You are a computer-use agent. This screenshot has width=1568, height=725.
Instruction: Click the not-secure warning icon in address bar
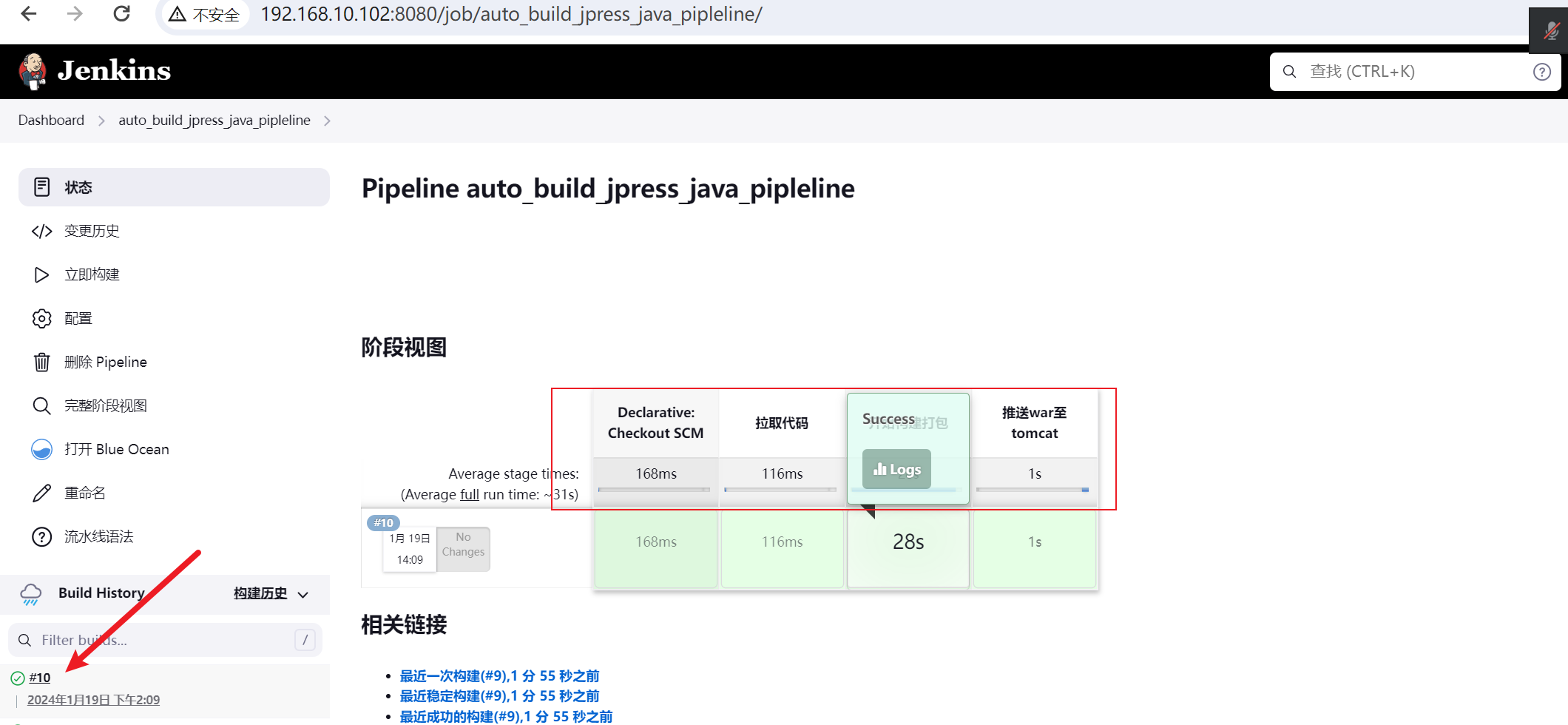177,14
